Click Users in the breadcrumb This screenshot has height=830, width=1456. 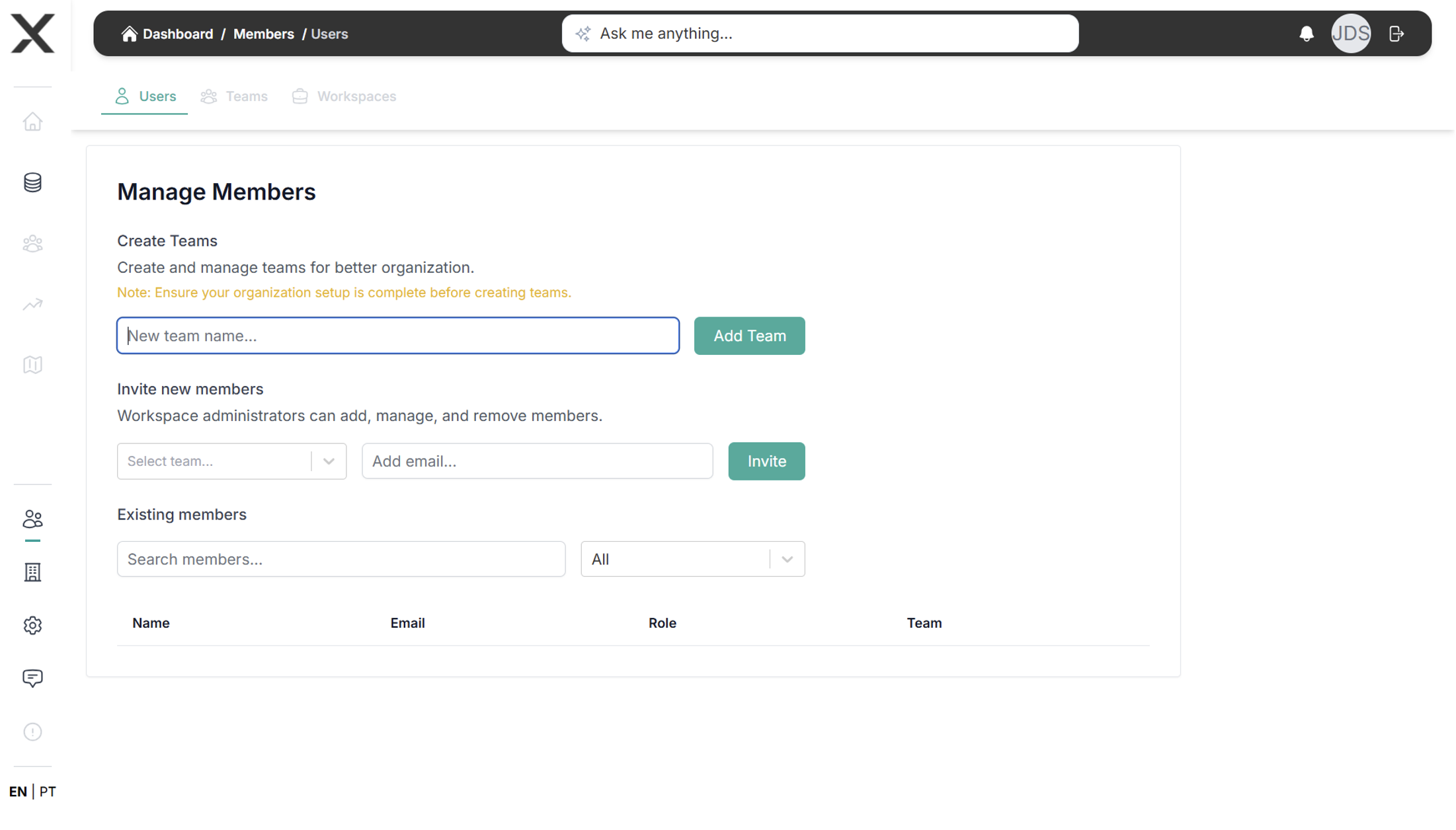pos(329,34)
